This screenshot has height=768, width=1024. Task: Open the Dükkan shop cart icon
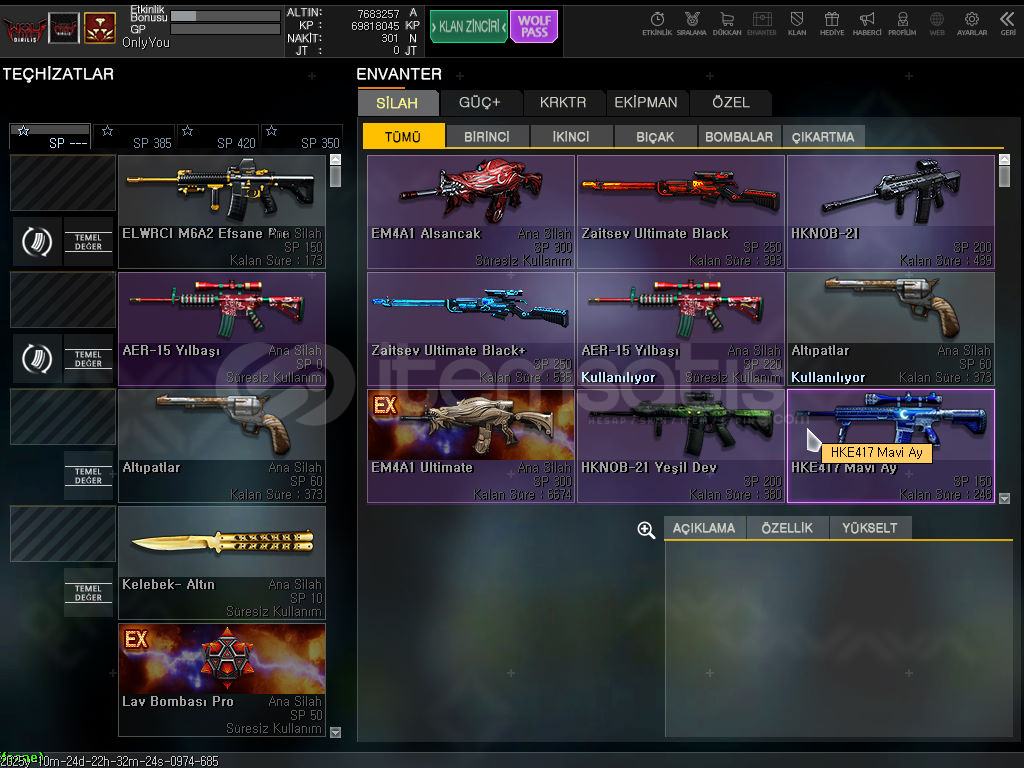point(727,24)
